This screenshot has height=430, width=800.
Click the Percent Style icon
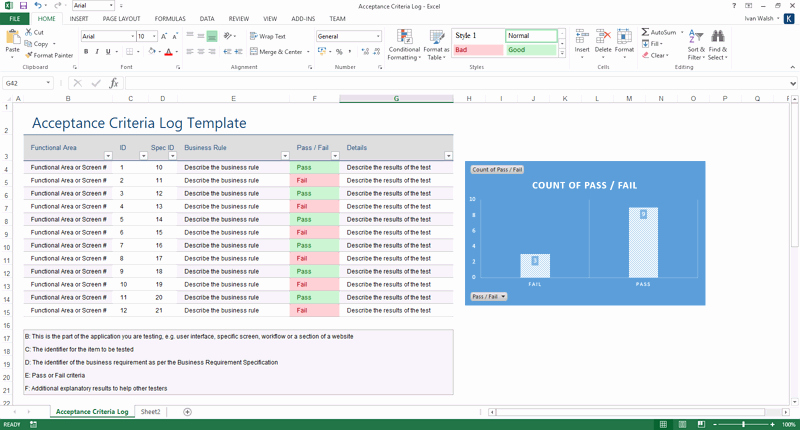point(339,52)
